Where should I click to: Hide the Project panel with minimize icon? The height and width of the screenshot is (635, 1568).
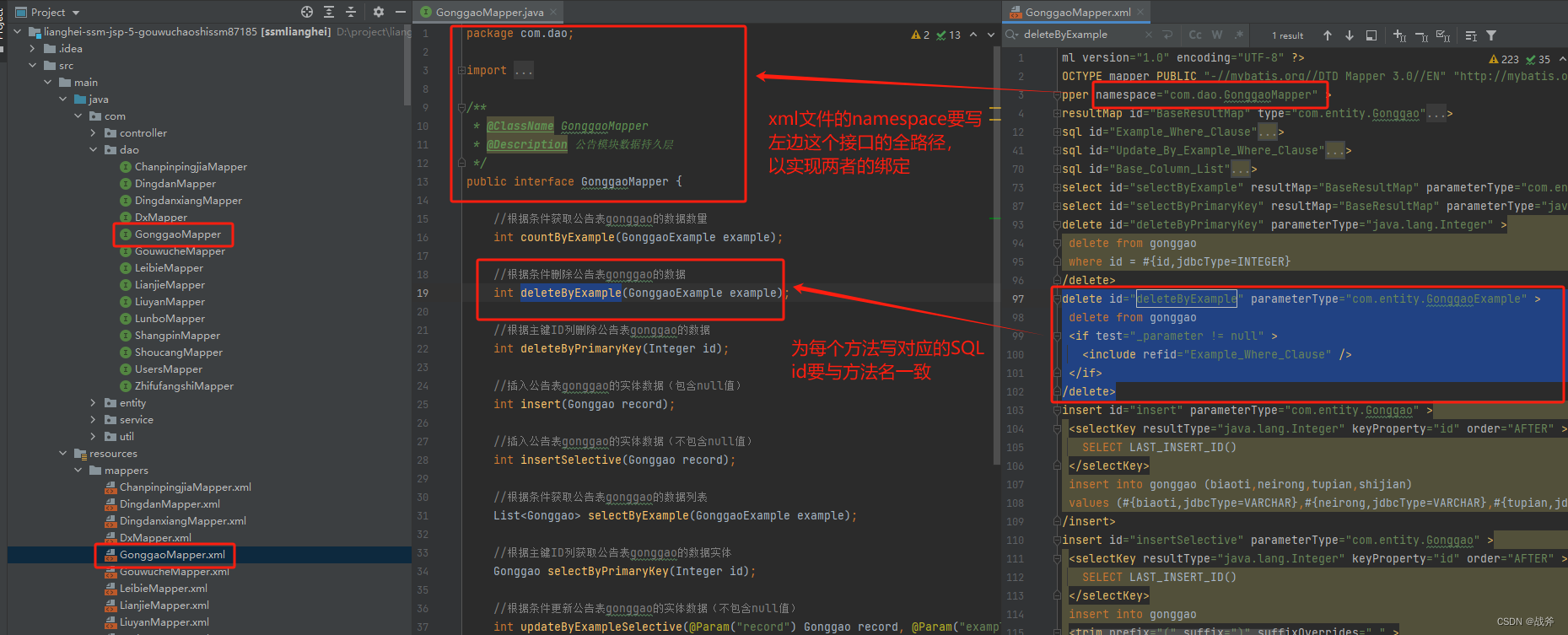(401, 12)
